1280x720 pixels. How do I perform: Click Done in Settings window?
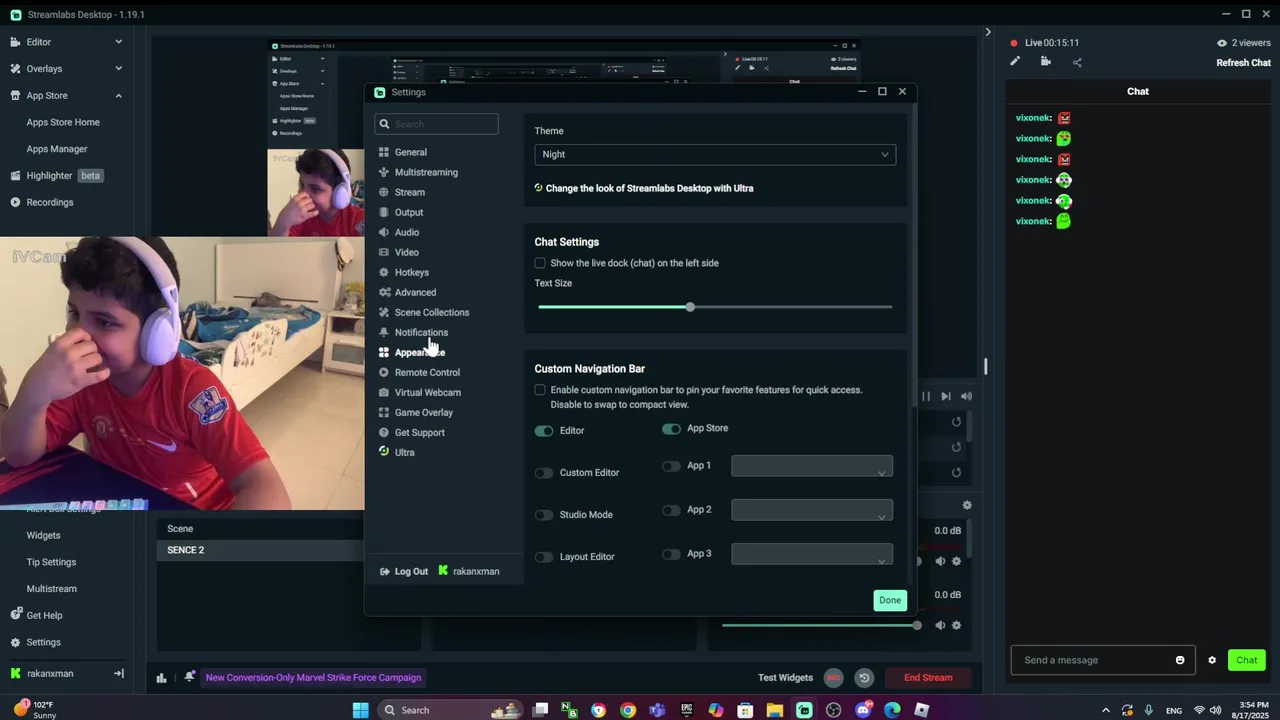pyautogui.click(x=890, y=600)
